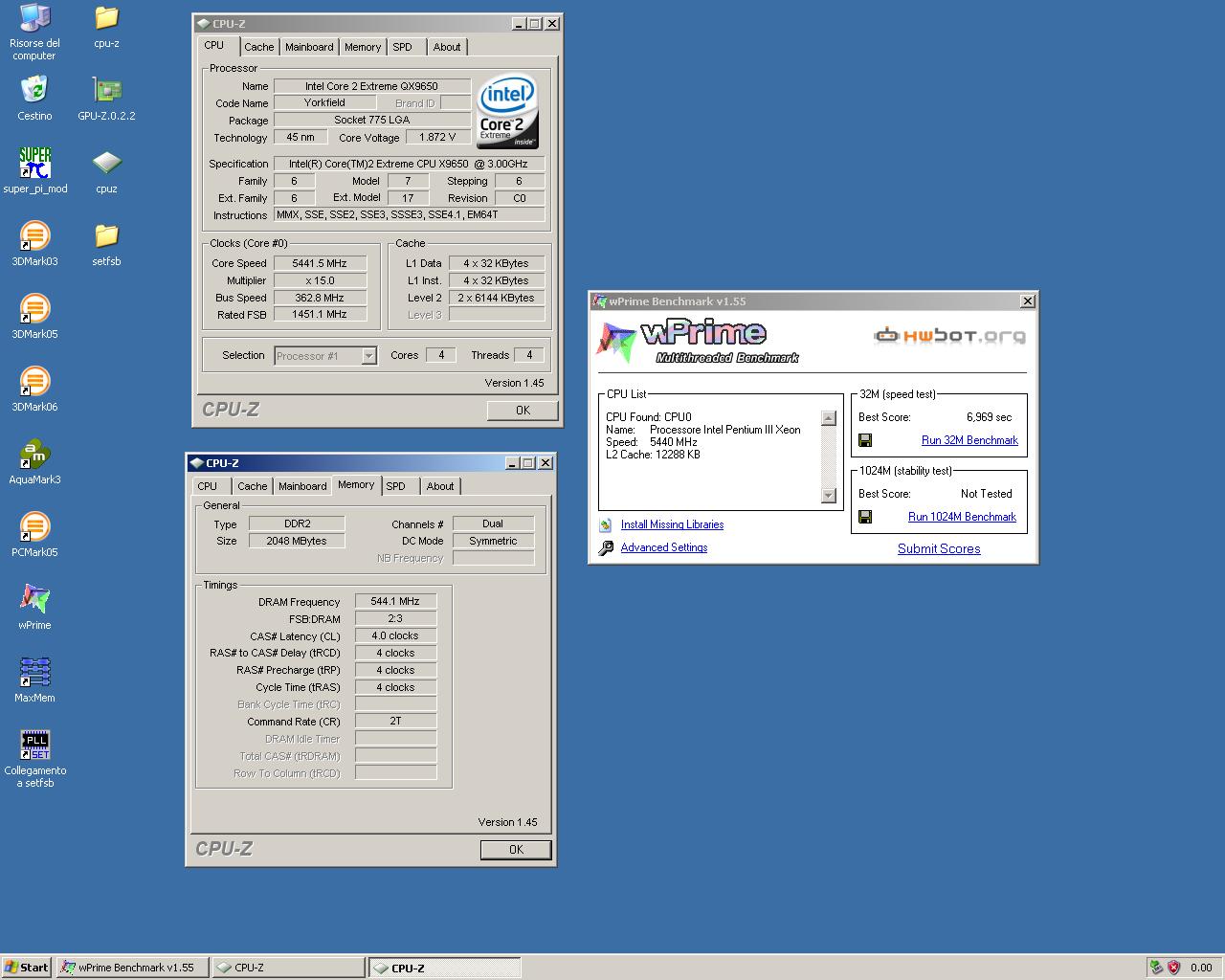Click the Core Speed value 5441.5 MHz
This screenshot has height=980, width=1225.
click(x=321, y=263)
